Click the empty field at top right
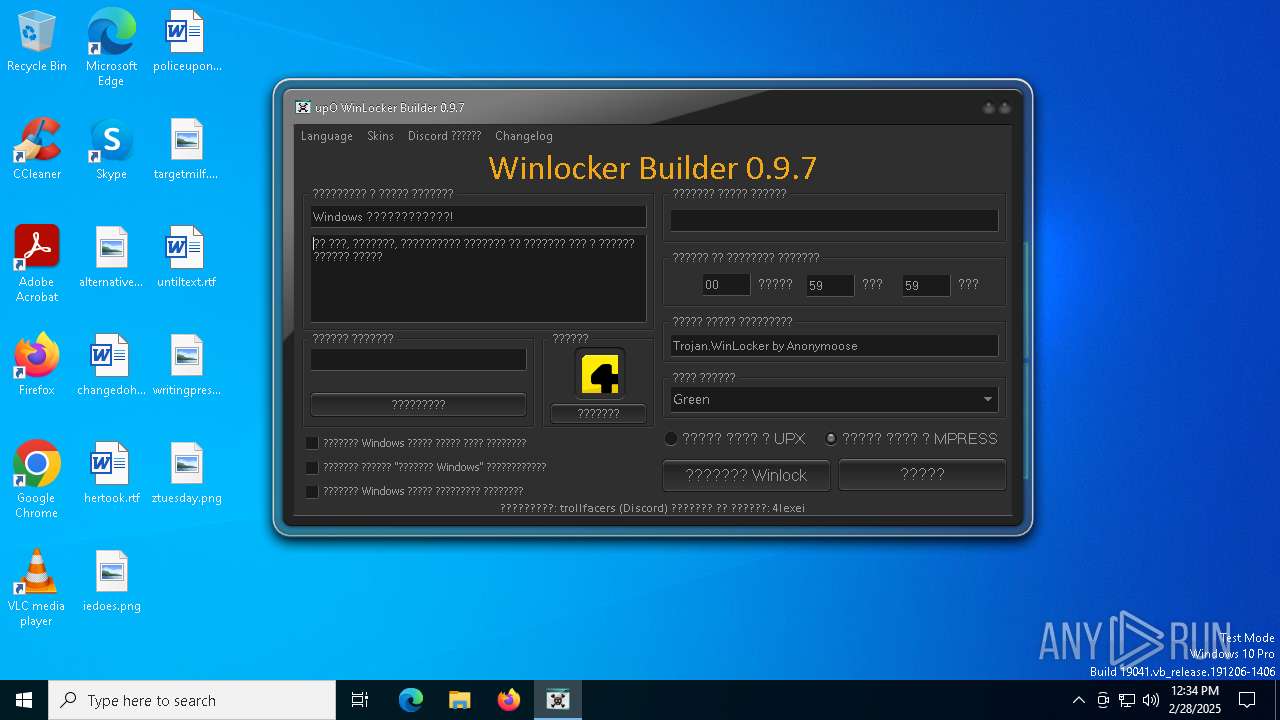 [x=834, y=220]
